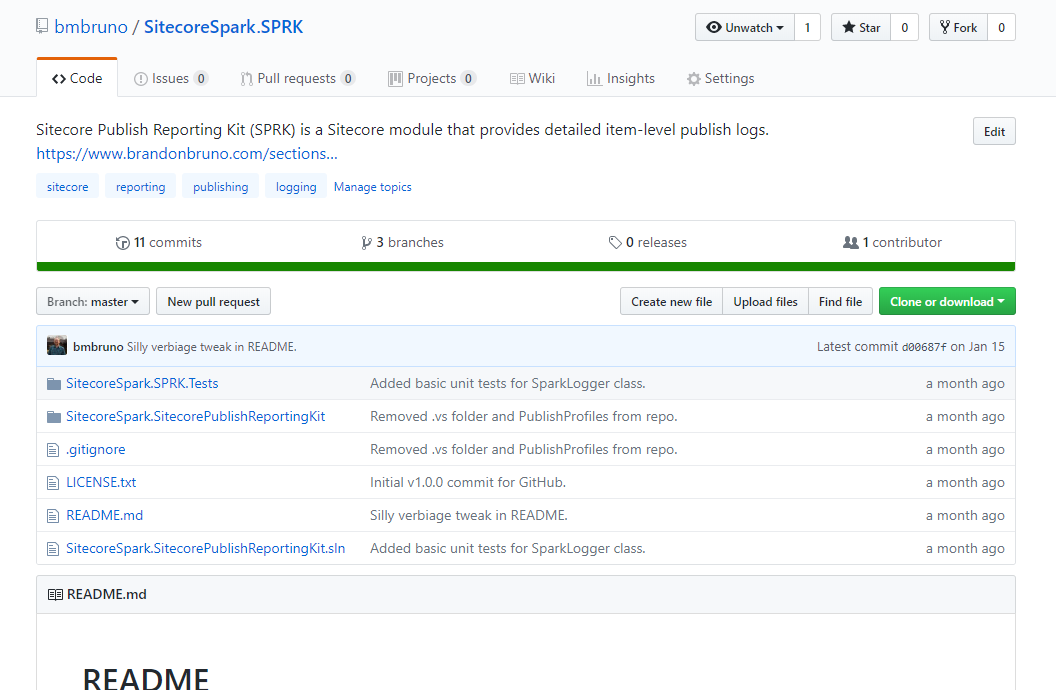The image size is (1056, 690).
Task: Open the .gitignore file
Action: click(x=96, y=450)
